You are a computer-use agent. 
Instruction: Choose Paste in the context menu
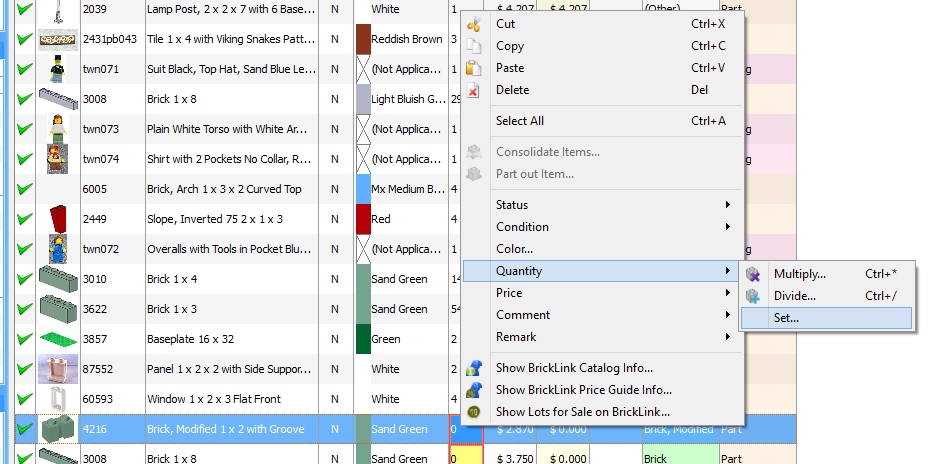[x=603, y=68]
